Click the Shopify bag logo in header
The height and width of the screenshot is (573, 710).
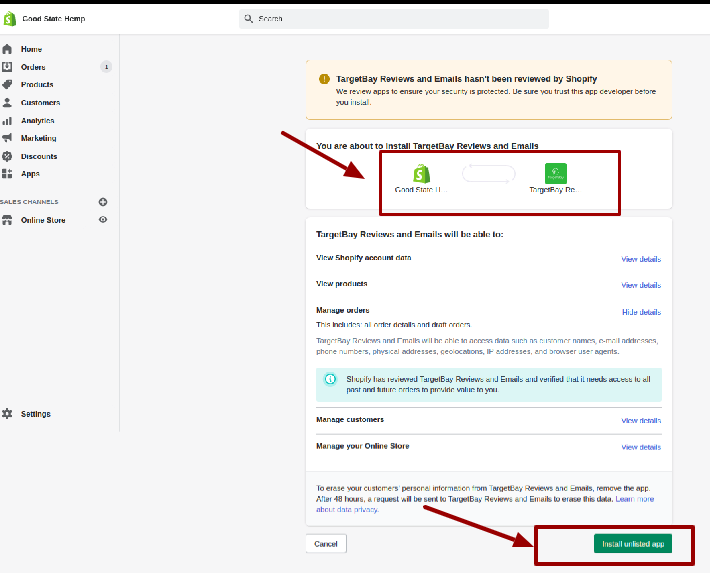[x=10, y=19]
